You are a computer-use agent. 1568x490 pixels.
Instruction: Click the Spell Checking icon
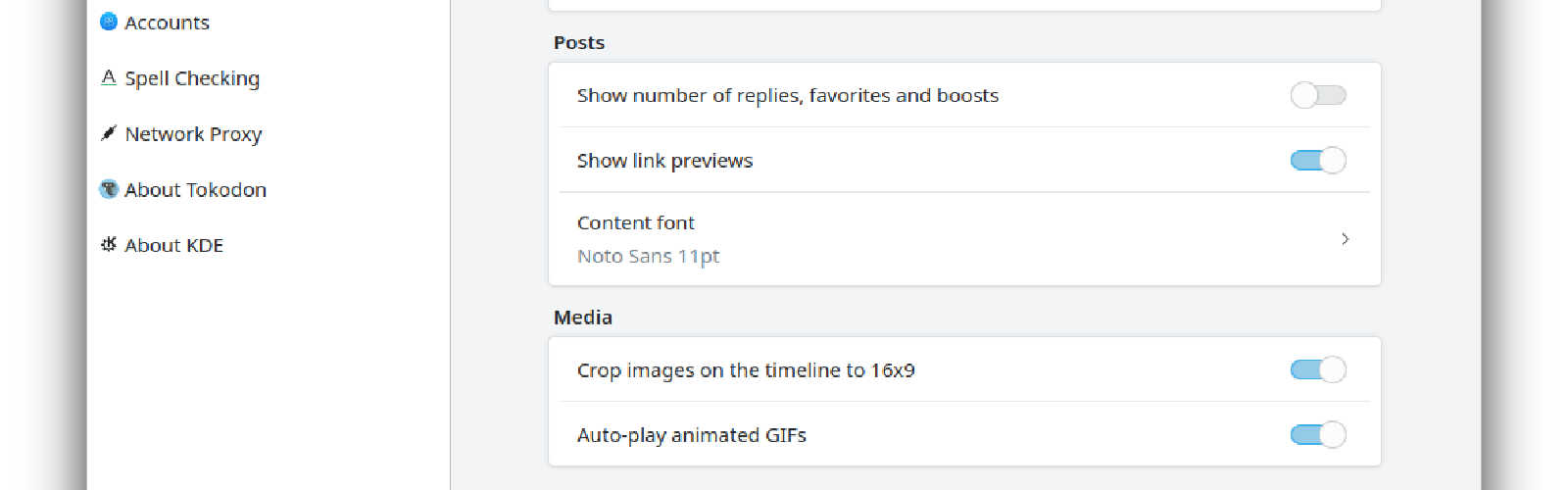(x=109, y=77)
